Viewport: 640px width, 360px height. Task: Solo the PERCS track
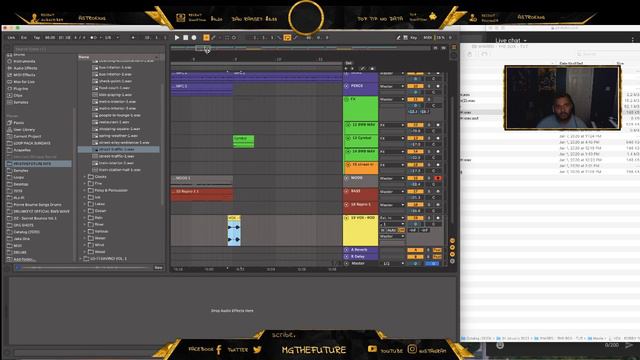pos(429,86)
